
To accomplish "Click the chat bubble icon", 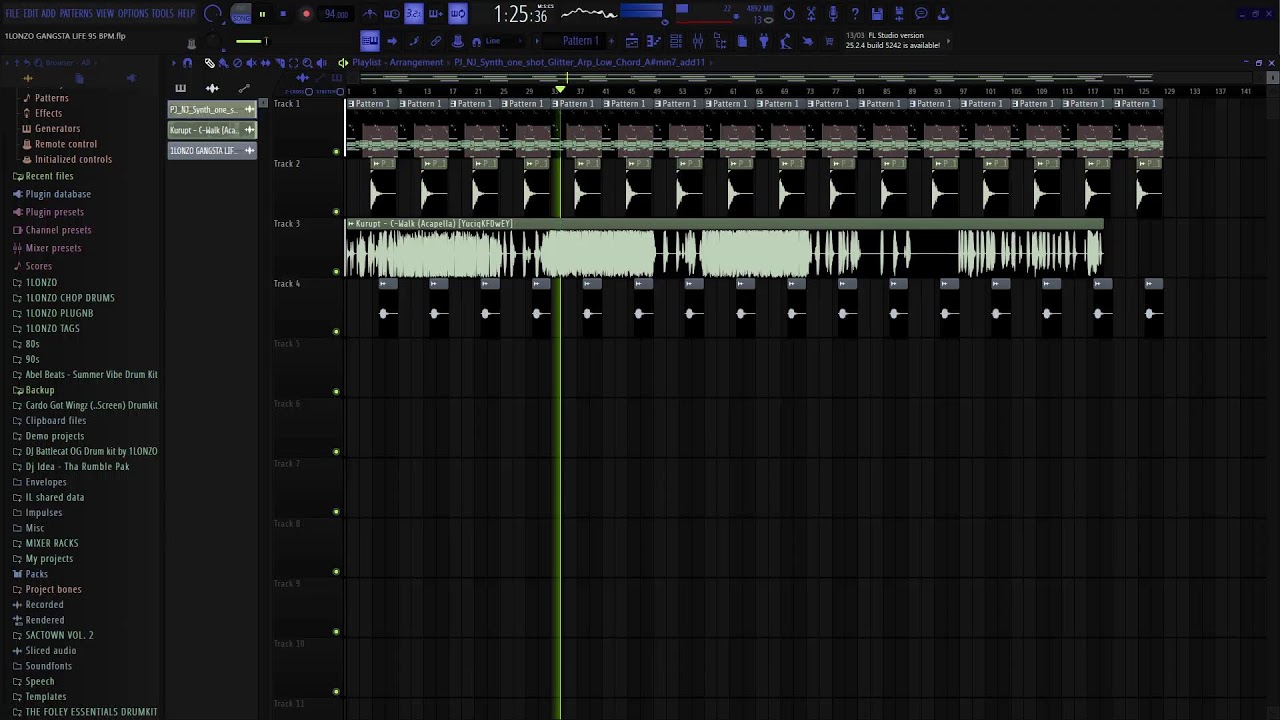I will pyautogui.click(x=921, y=14).
